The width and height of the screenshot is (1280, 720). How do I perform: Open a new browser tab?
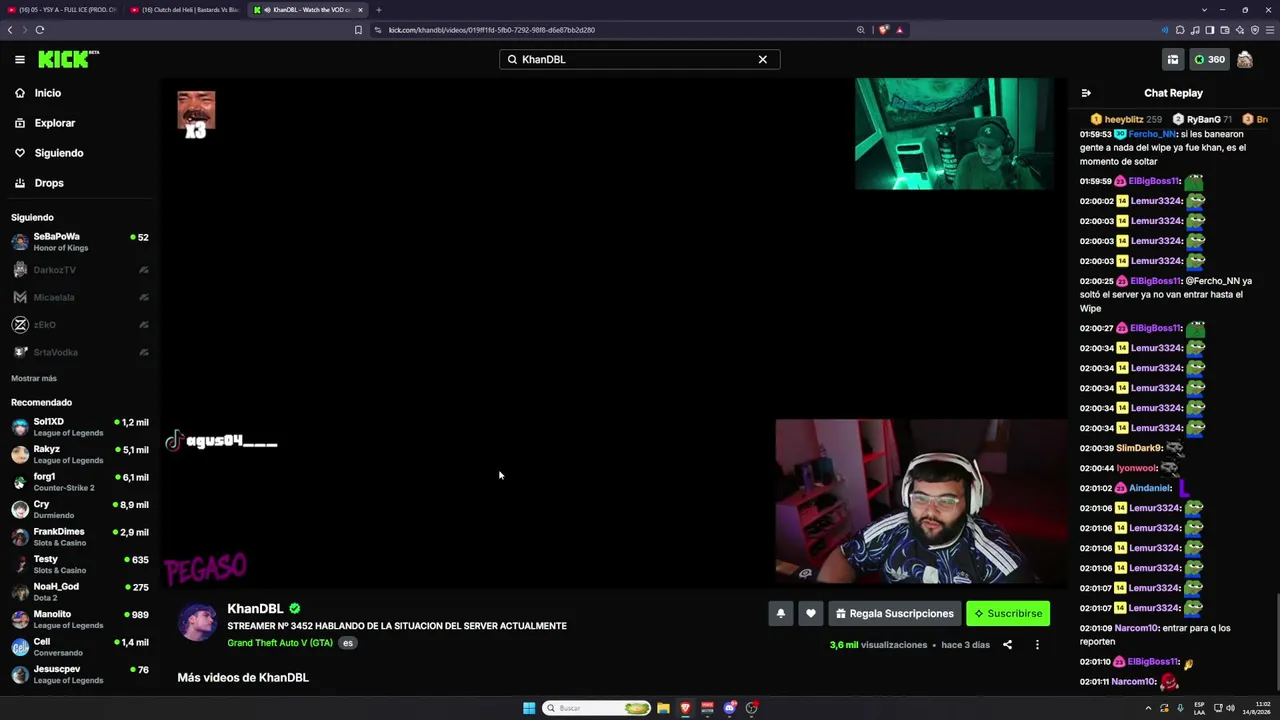[x=378, y=10]
